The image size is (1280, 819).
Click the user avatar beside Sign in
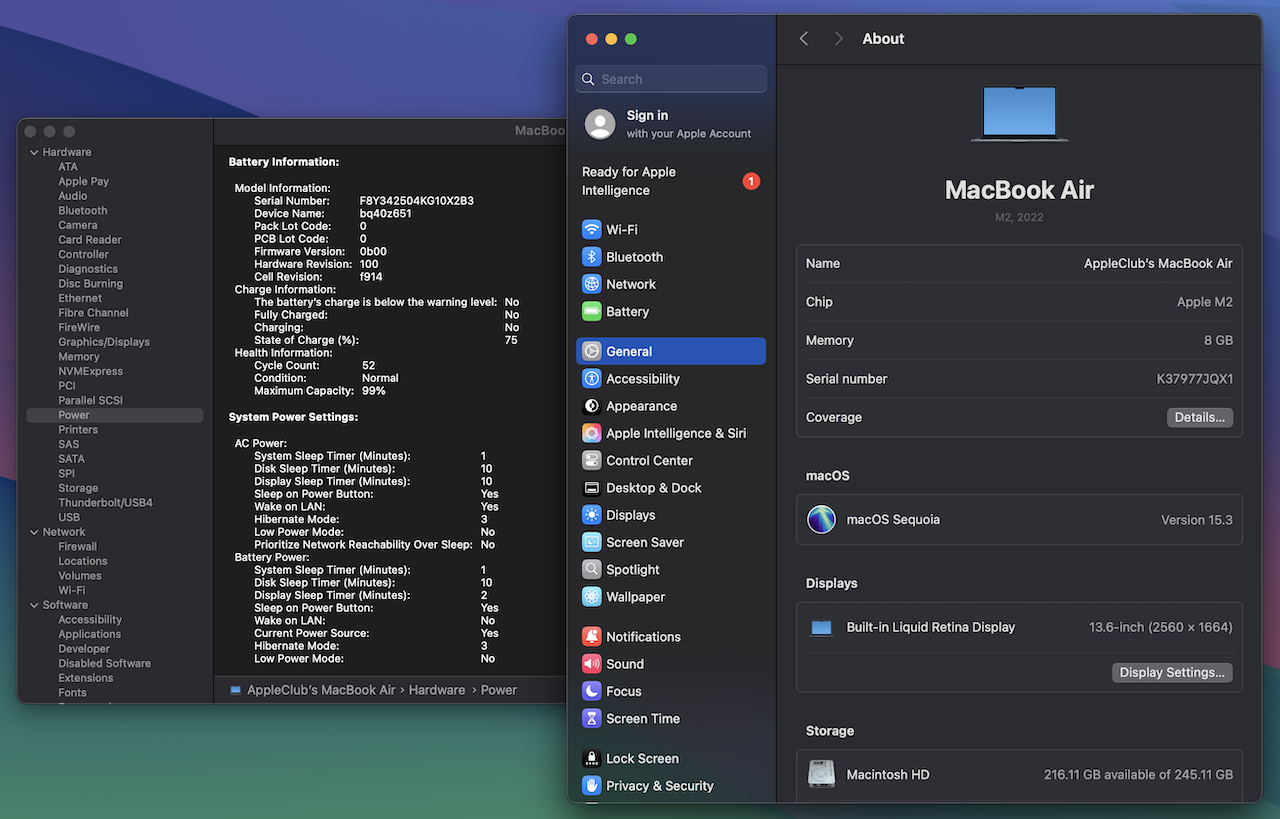tap(600, 124)
